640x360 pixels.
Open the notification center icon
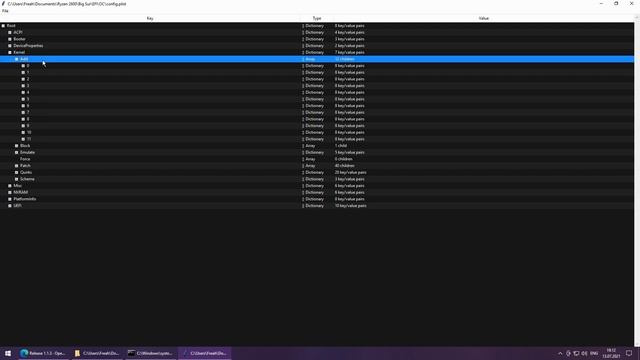point(629,353)
